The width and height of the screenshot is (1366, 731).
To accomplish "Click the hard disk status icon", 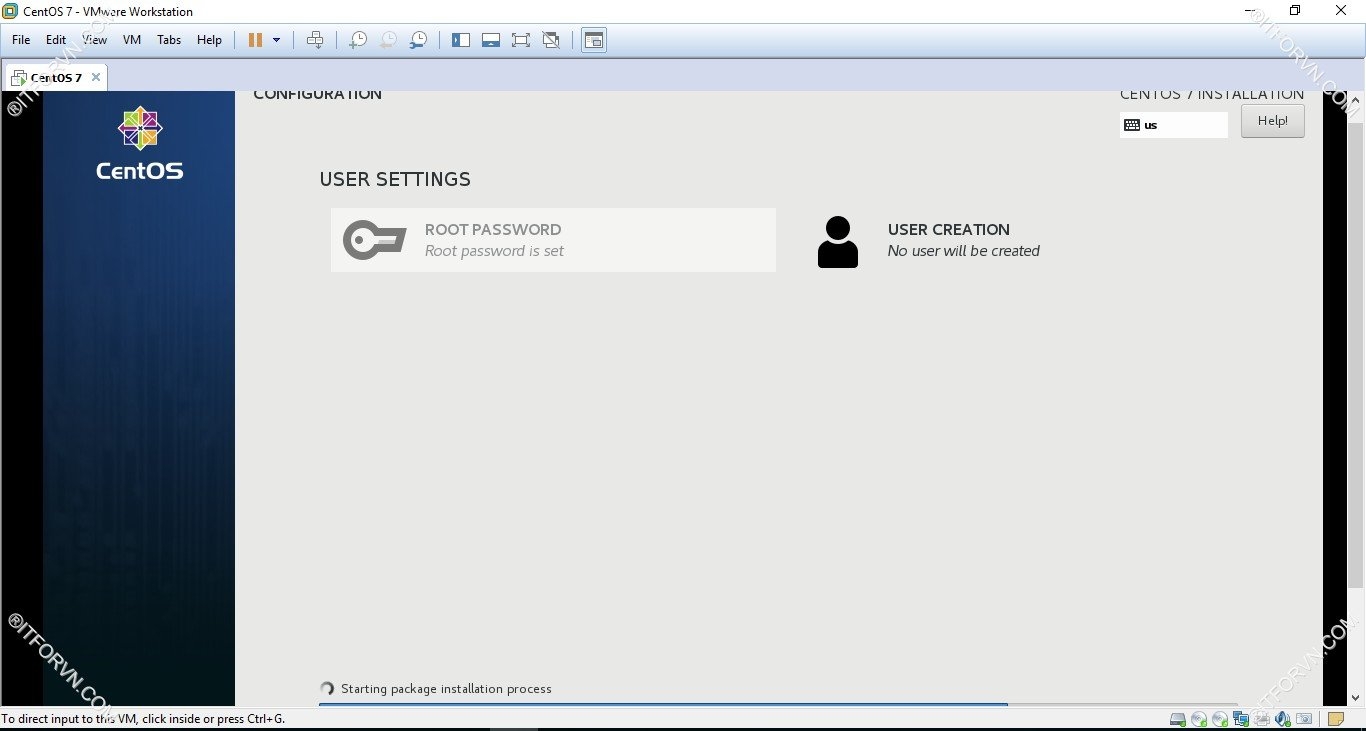I will (x=1178, y=719).
